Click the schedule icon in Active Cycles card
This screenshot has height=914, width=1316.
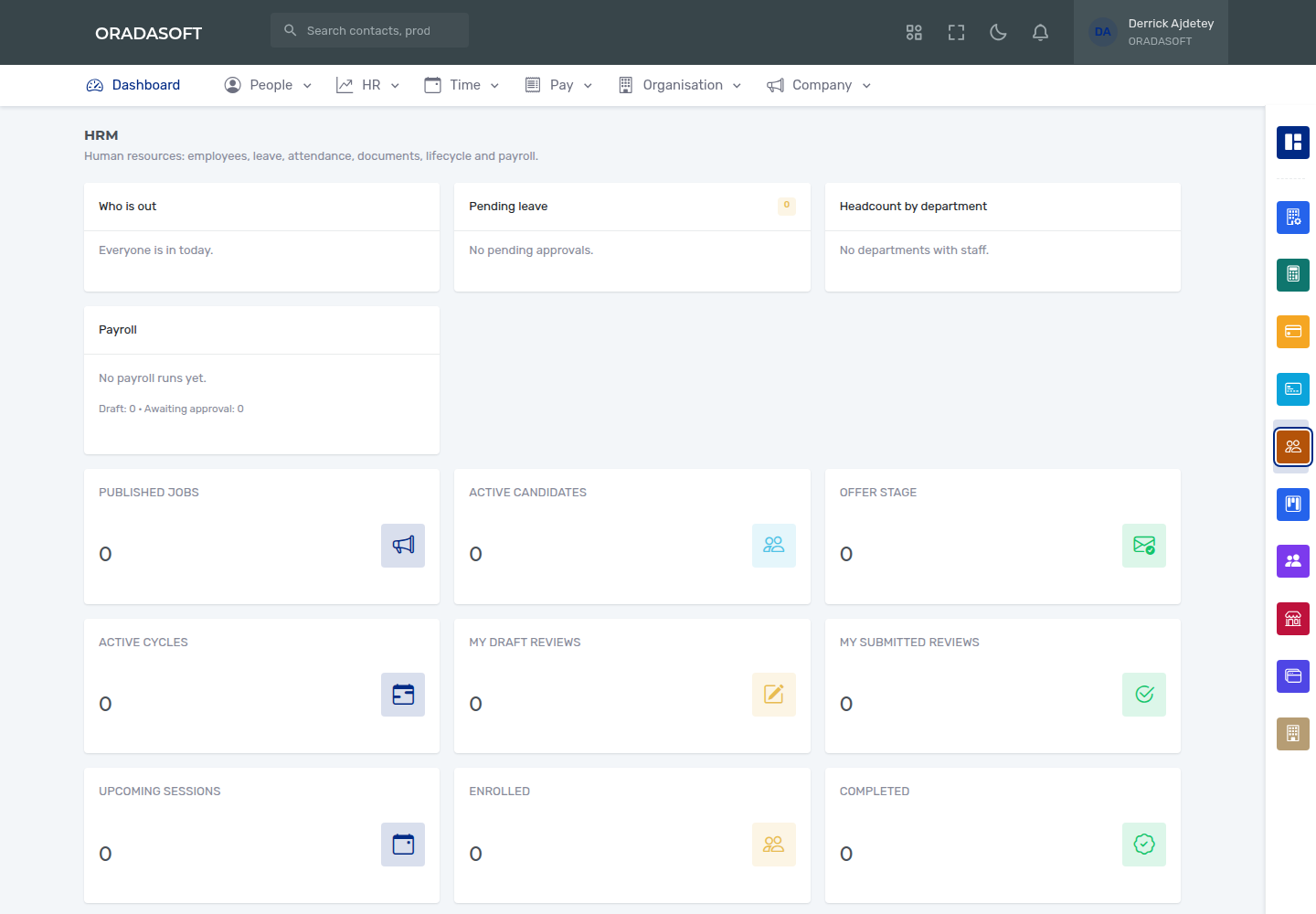pos(403,695)
